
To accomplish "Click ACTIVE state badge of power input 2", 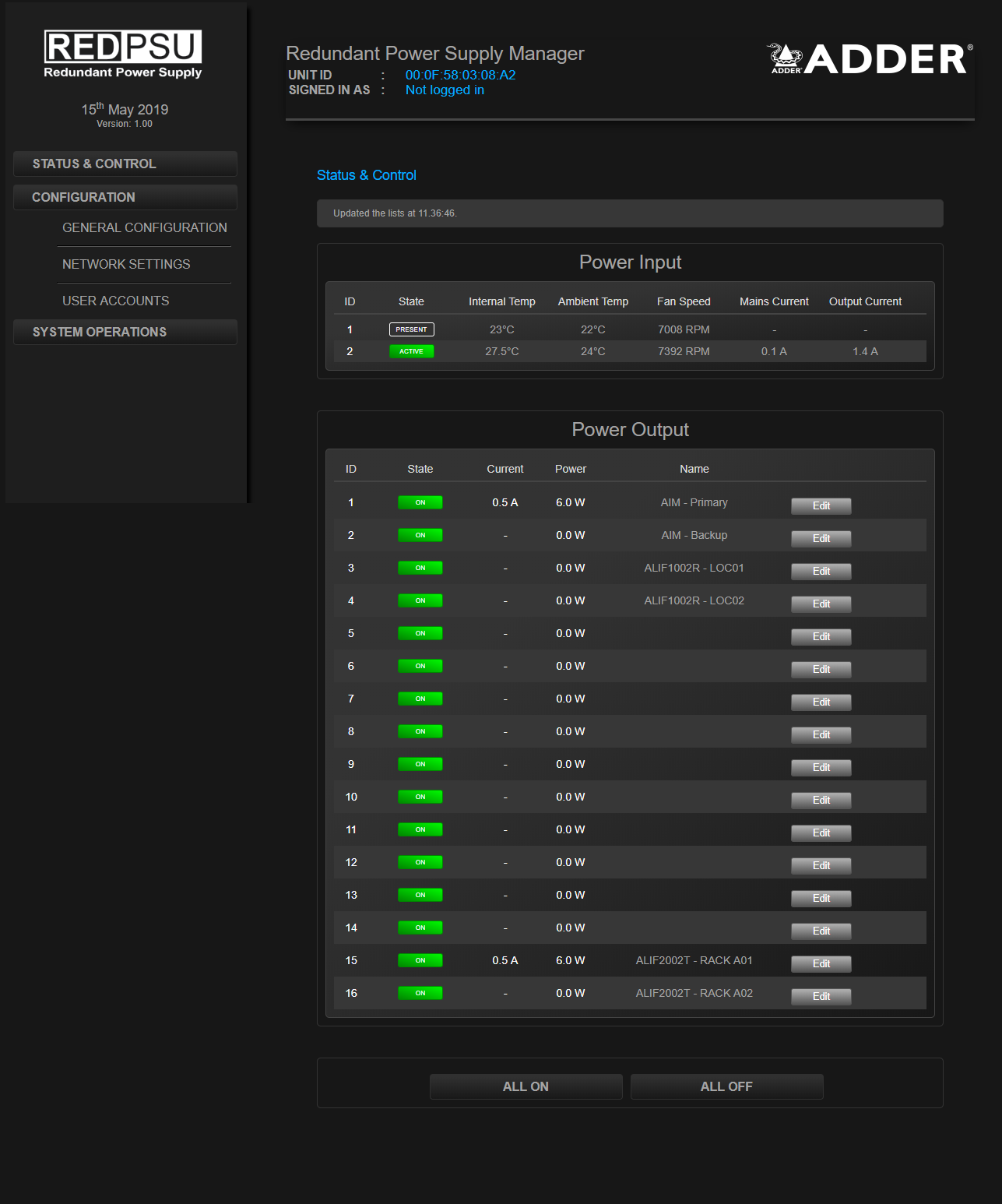I will (x=411, y=351).
